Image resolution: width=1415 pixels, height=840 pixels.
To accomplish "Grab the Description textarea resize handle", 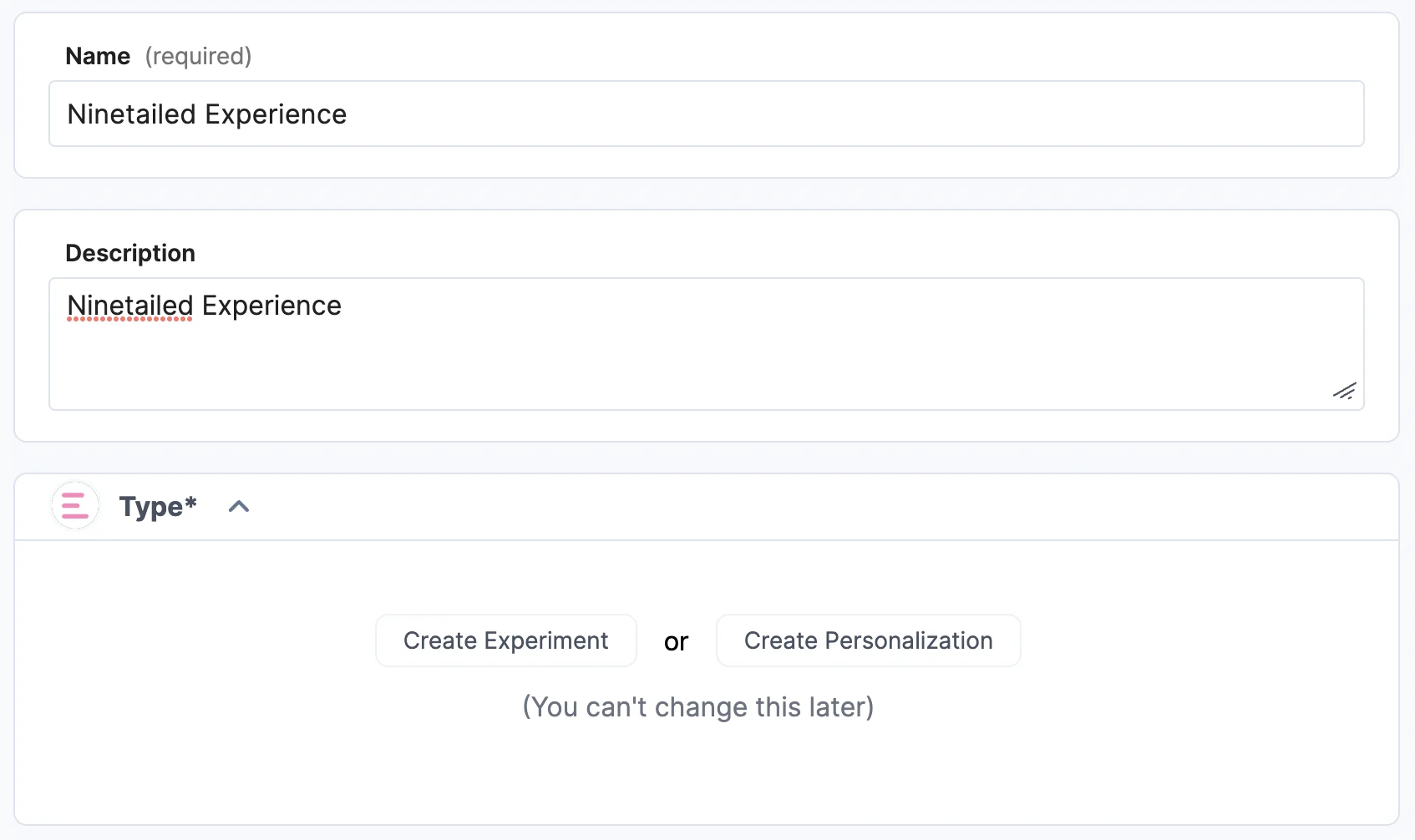I will [x=1344, y=391].
